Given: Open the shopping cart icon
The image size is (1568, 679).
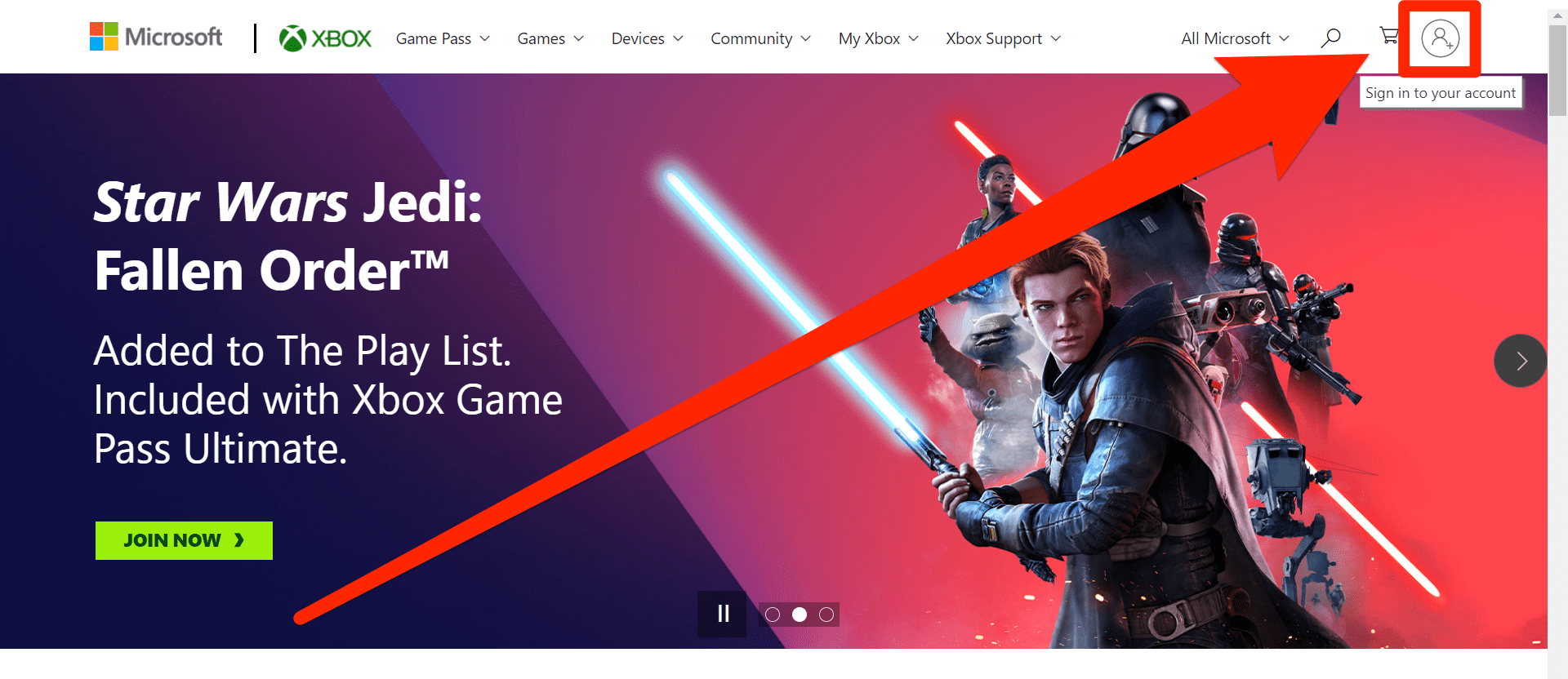Looking at the screenshot, I should pyautogui.click(x=1388, y=35).
